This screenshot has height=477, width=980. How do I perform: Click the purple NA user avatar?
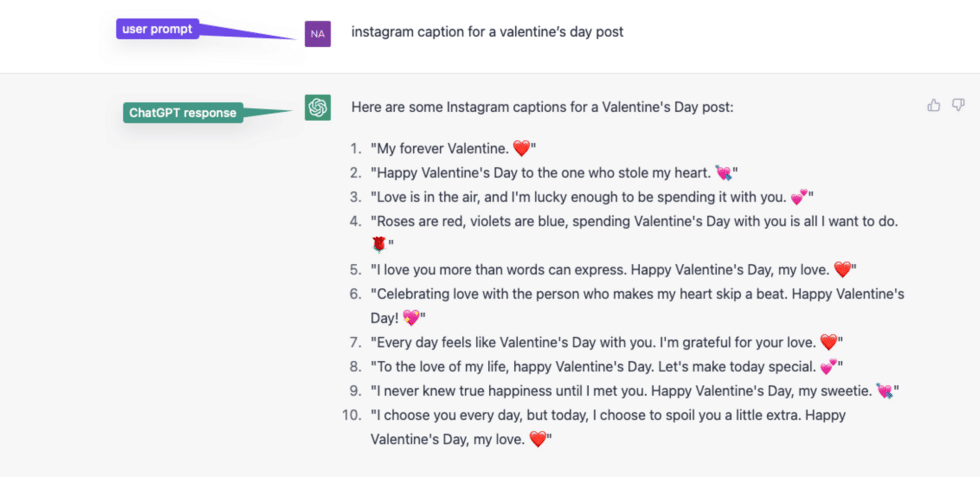pos(318,34)
